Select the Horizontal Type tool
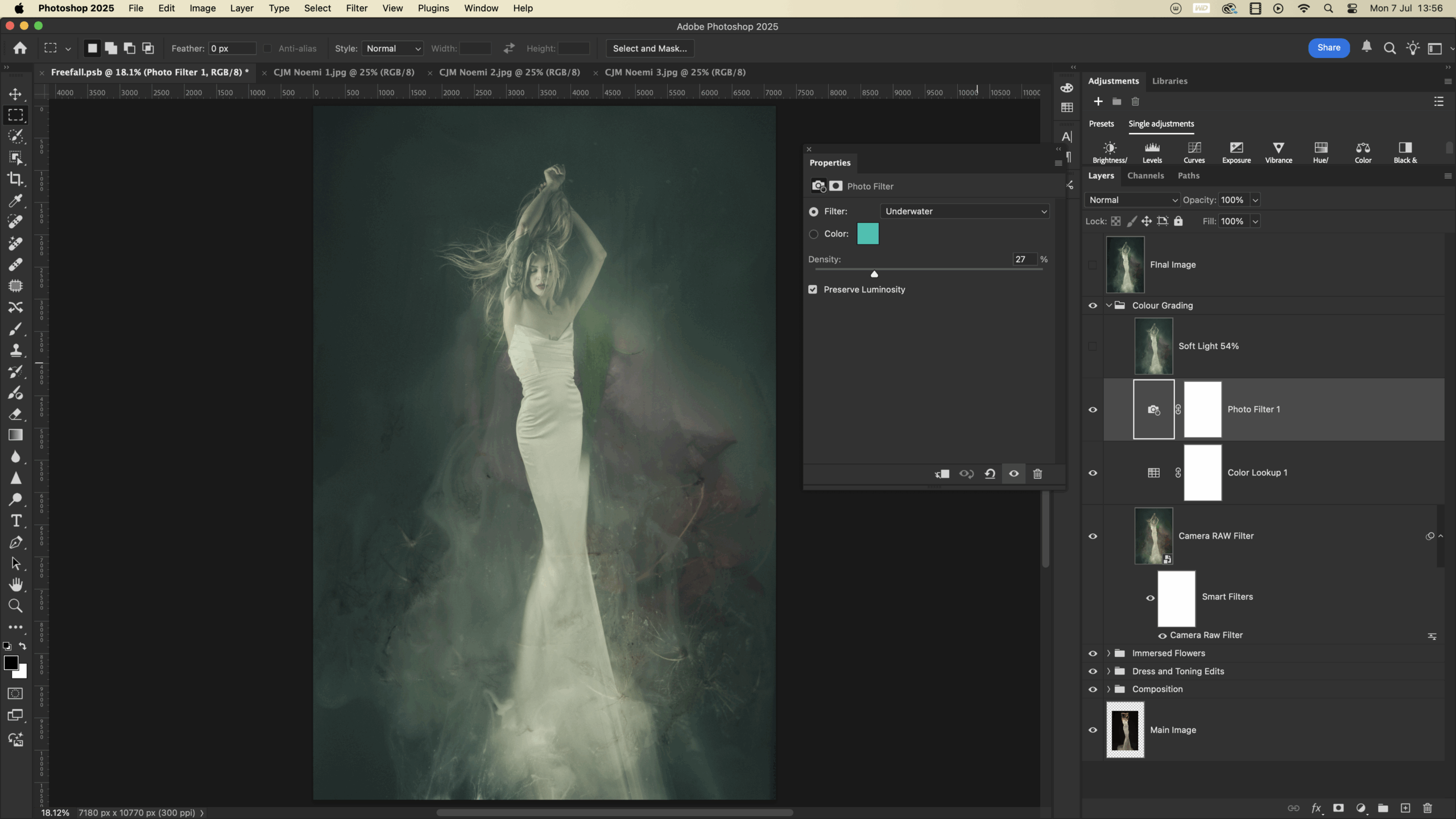Screen dimensions: 1456x819 pyautogui.click(x=15, y=521)
